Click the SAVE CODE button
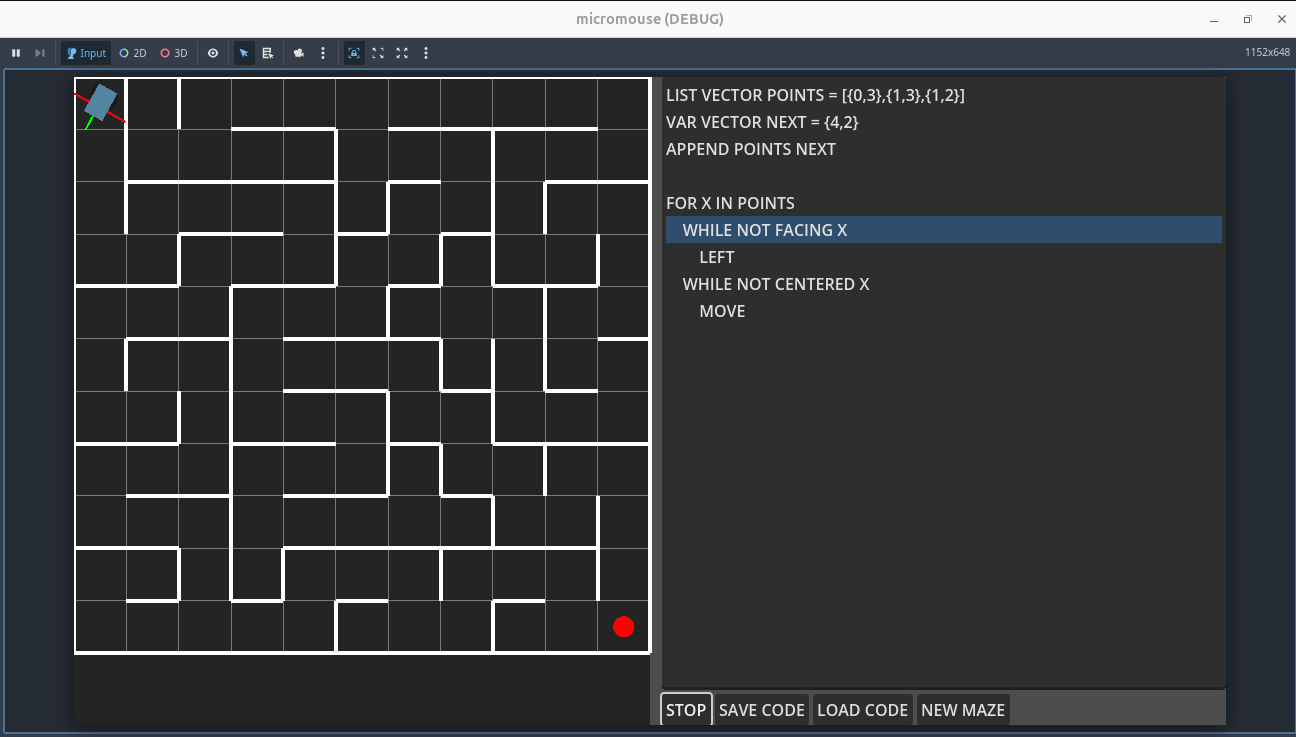 coord(761,710)
